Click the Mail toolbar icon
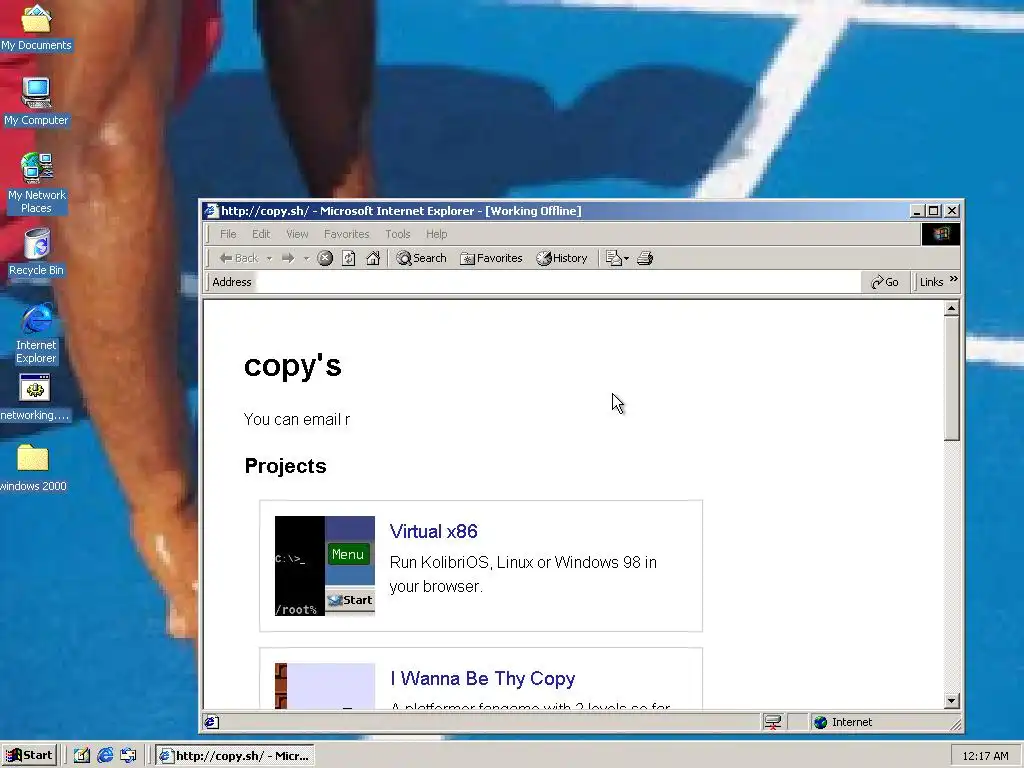The height and width of the screenshot is (768, 1024). point(613,259)
